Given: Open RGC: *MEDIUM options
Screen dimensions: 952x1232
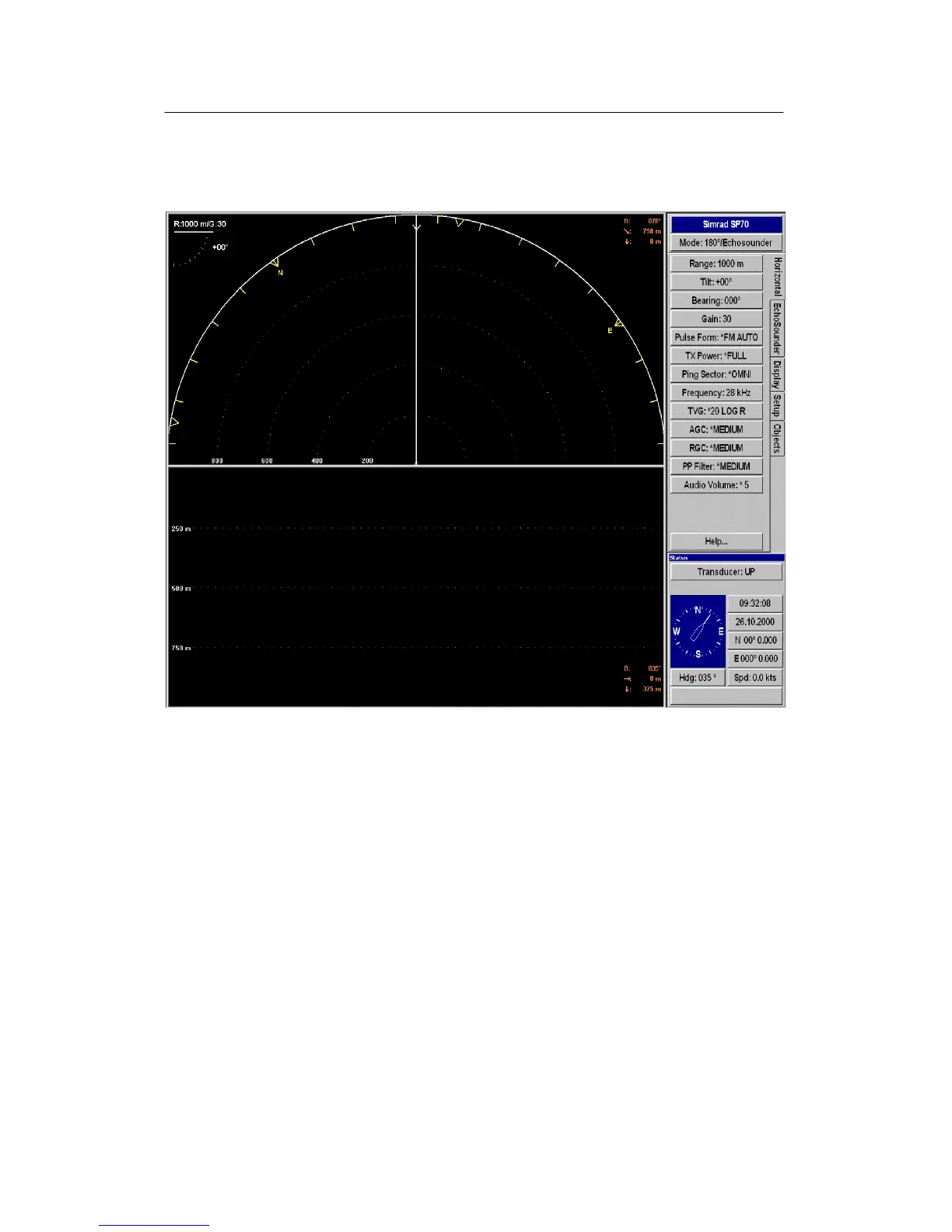Looking at the screenshot, I should [x=716, y=448].
